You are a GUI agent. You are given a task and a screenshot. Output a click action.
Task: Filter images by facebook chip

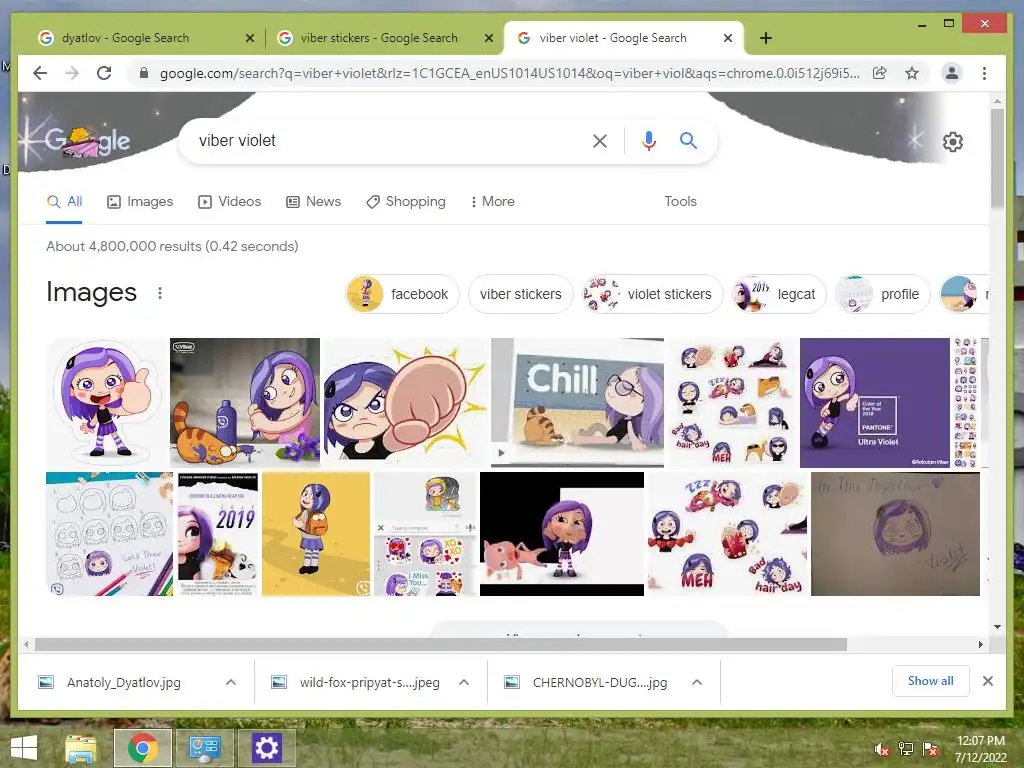pyautogui.click(x=402, y=294)
